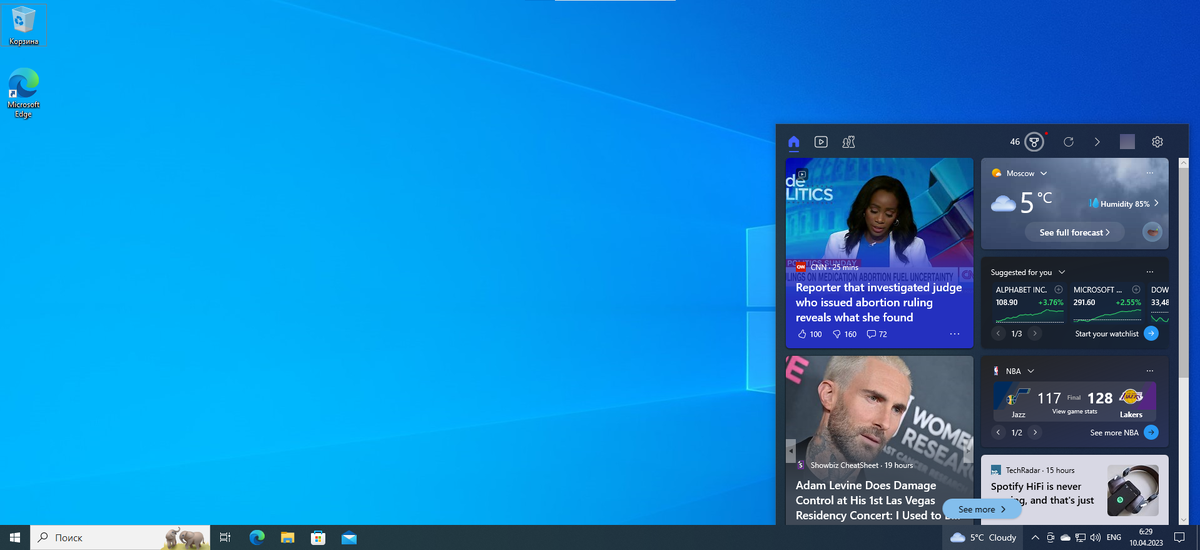
Task: Expand the Suggested for you dropdown
Action: pos(1062,272)
